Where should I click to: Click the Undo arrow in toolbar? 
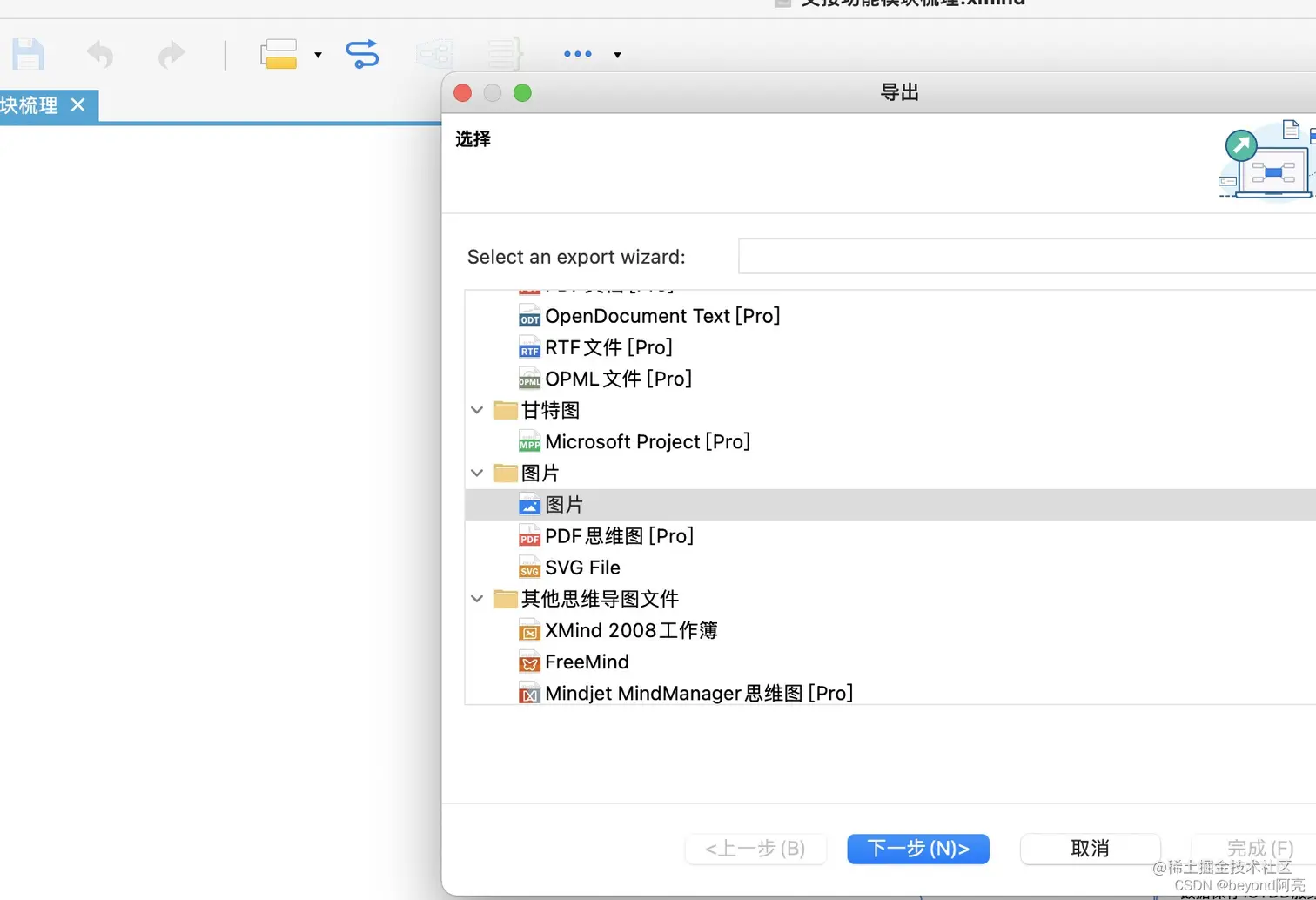[100, 55]
